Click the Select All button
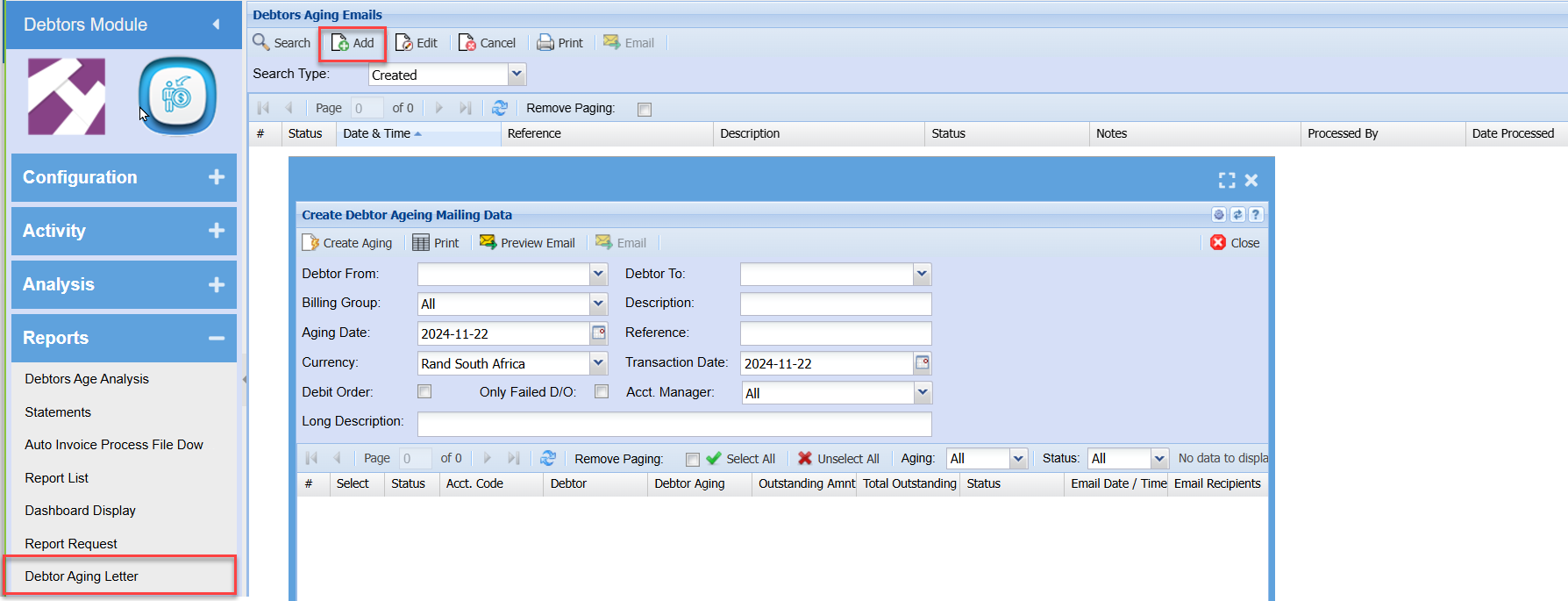 point(741,458)
